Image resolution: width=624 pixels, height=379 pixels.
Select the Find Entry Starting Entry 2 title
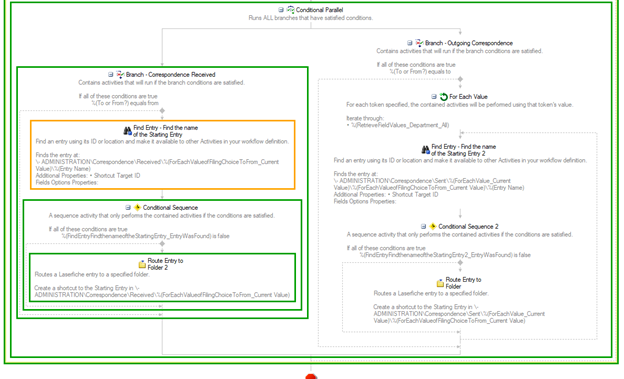(x=463, y=150)
